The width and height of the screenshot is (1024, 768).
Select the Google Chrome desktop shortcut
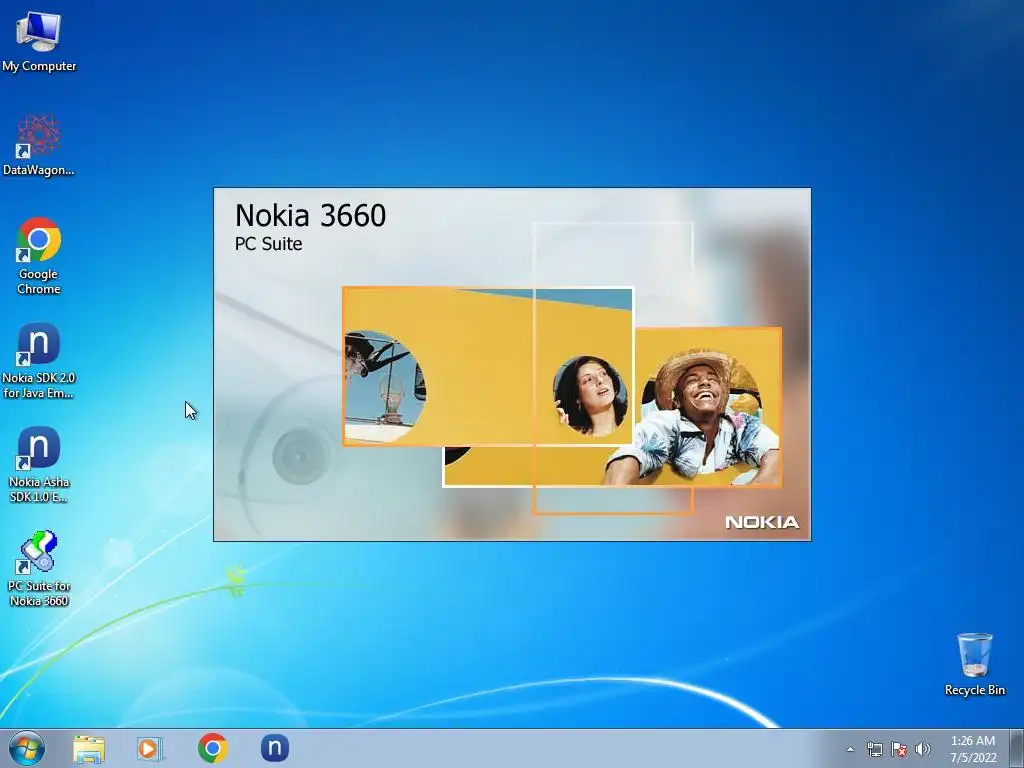39,255
